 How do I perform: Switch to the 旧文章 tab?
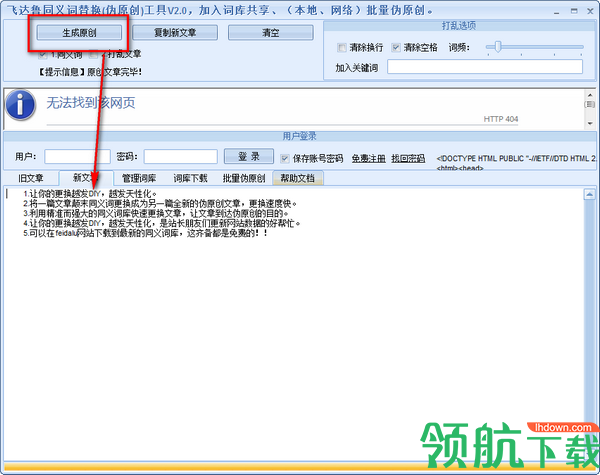tap(31, 178)
